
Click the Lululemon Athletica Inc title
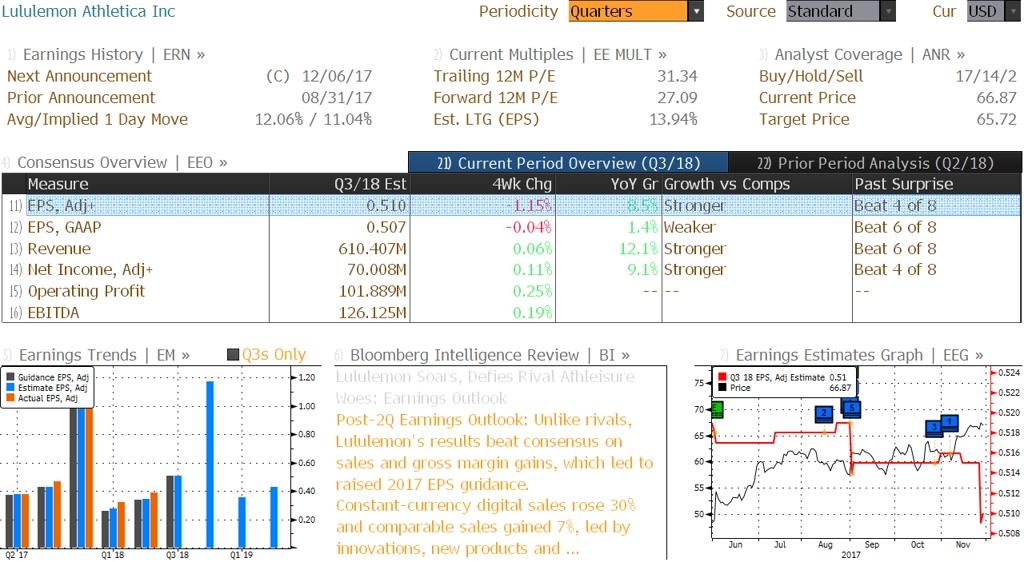[88, 11]
